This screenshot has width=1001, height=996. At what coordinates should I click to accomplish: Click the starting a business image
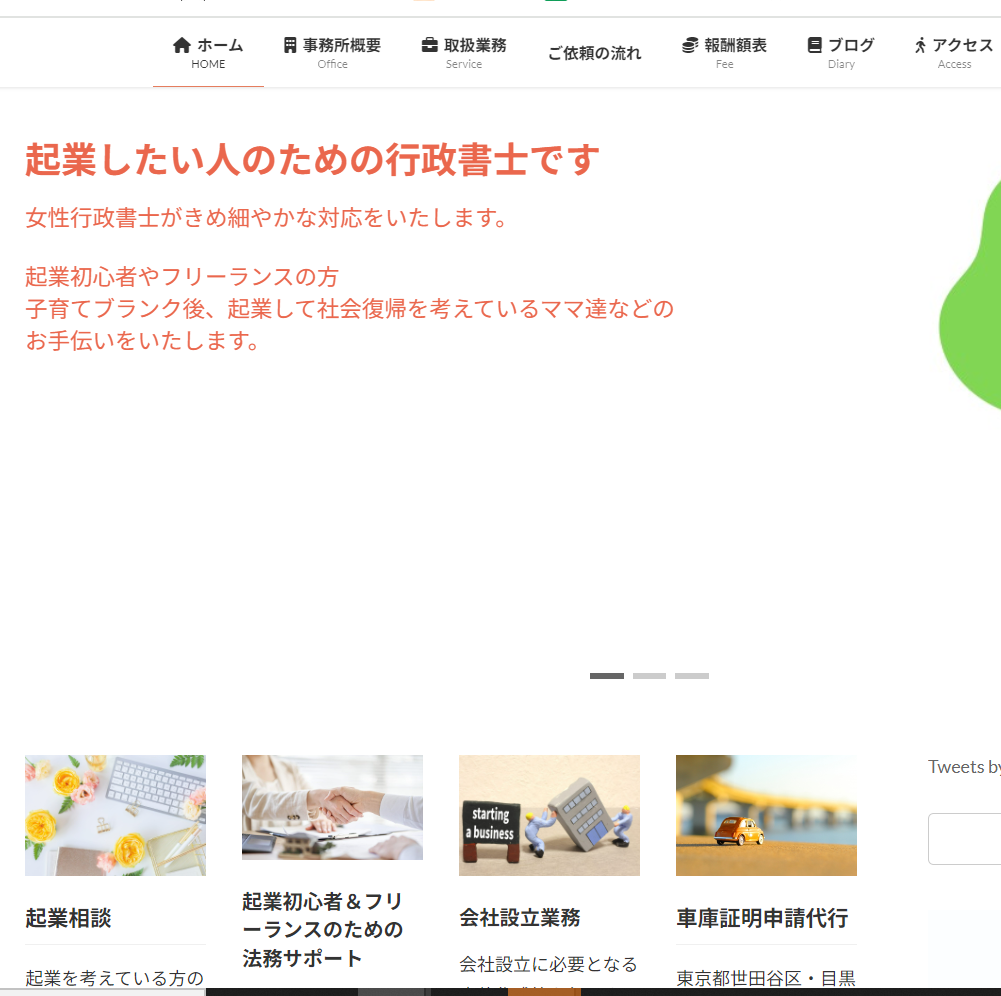(x=549, y=815)
